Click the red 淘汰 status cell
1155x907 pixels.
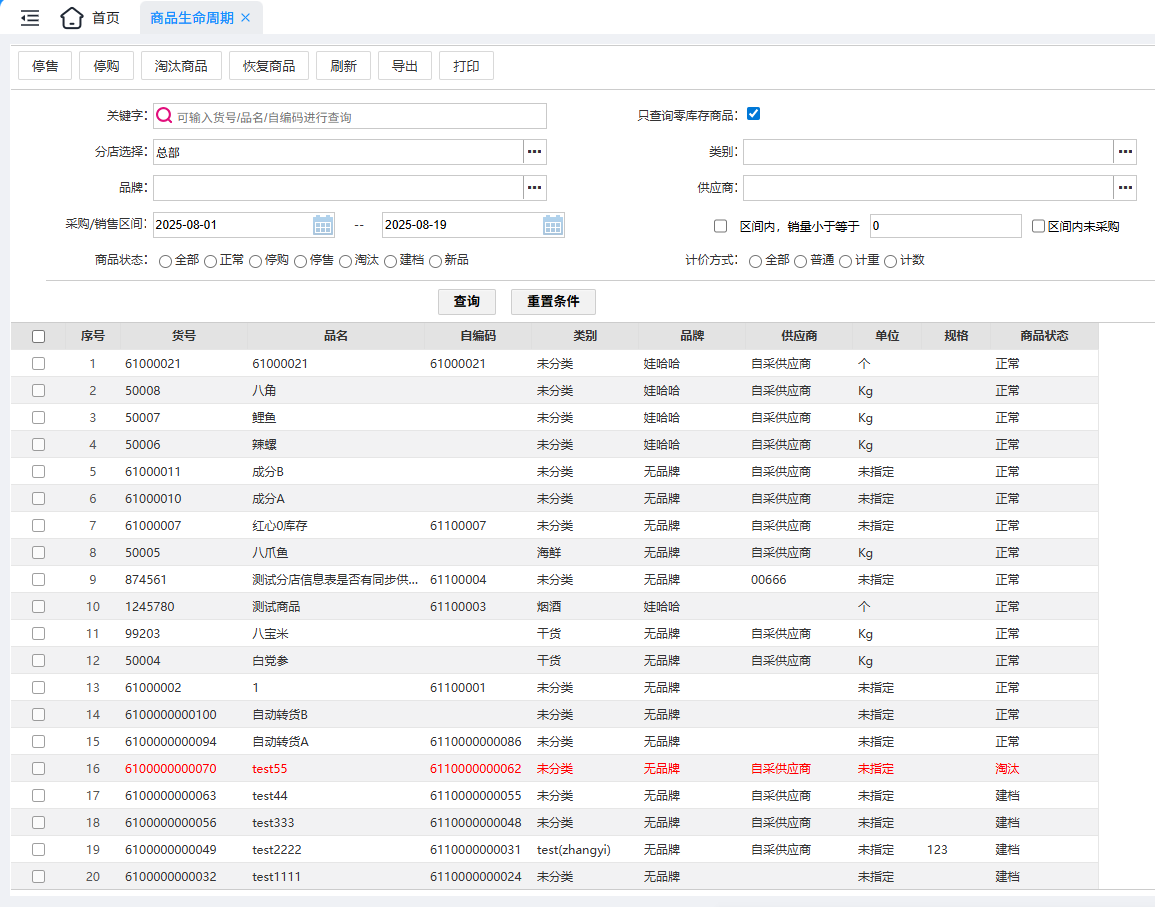click(1007, 768)
